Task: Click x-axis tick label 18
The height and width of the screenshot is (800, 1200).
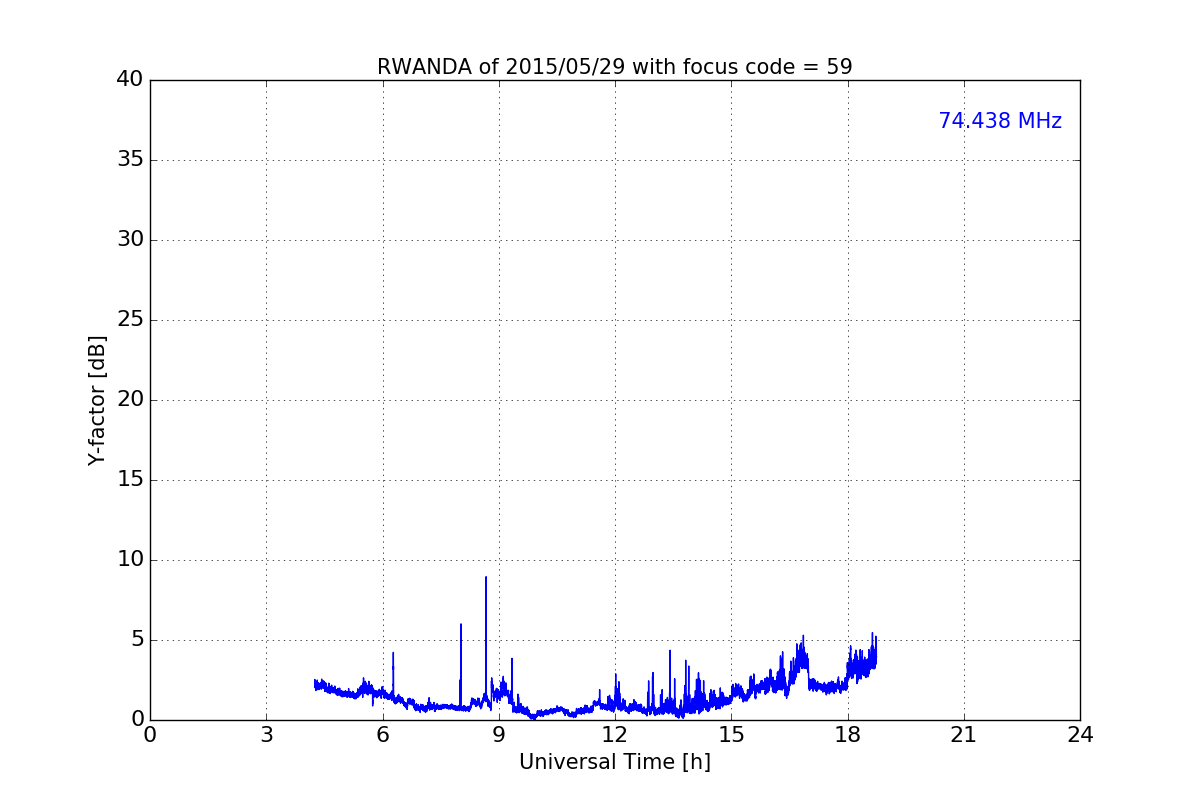Action: tap(848, 734)
